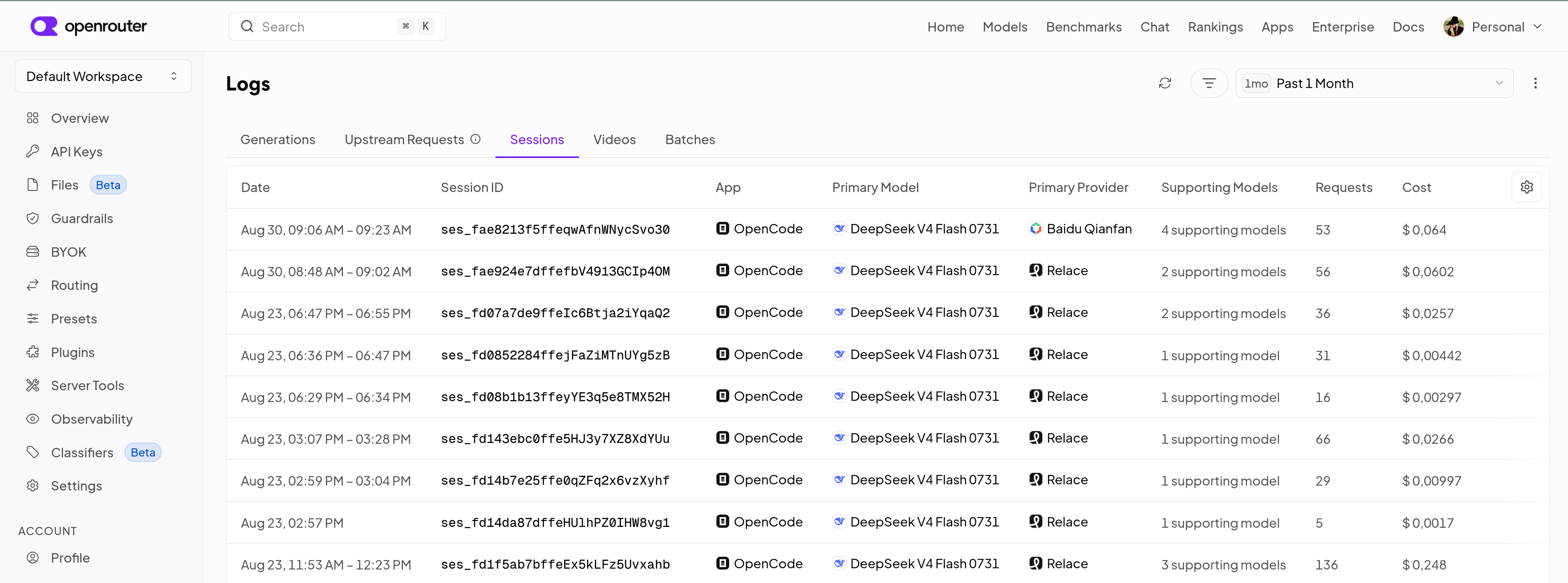1568x583 pixels.
Task: Click the Classifiers Beta badge
Action: tap(142, 452)
